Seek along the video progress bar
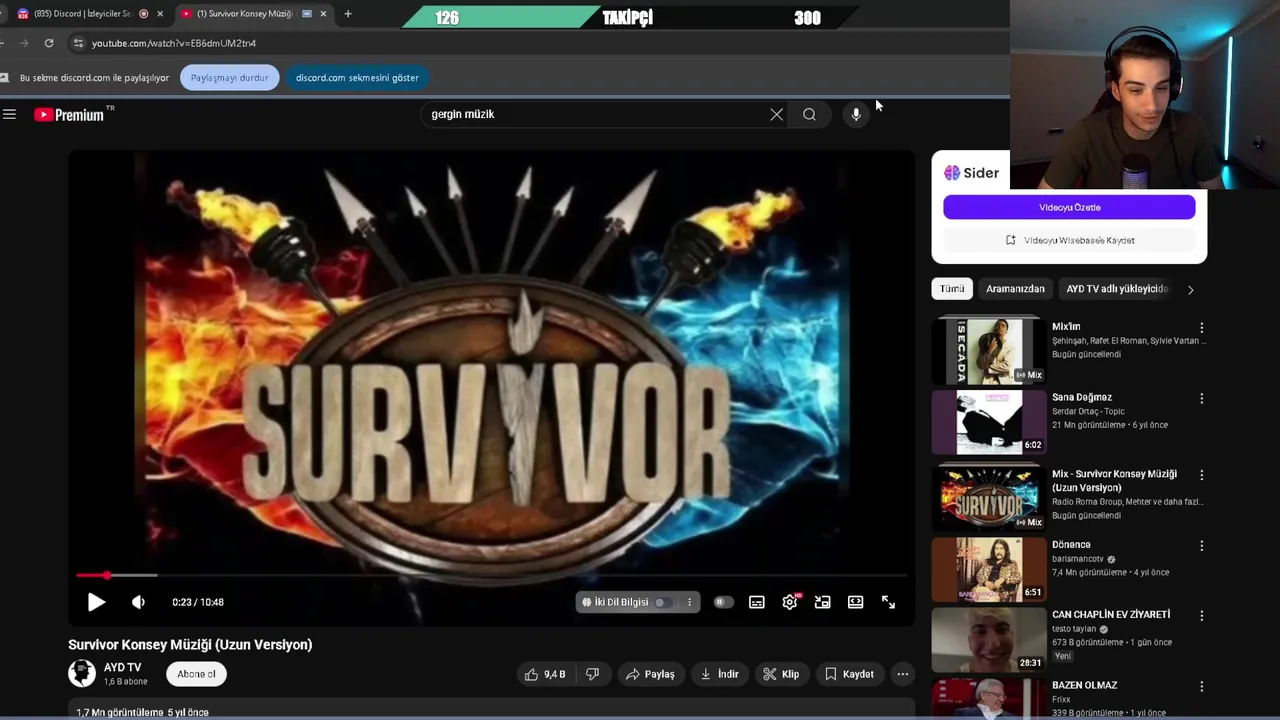This screenshot has height=720, width=1280. (491, 575)
